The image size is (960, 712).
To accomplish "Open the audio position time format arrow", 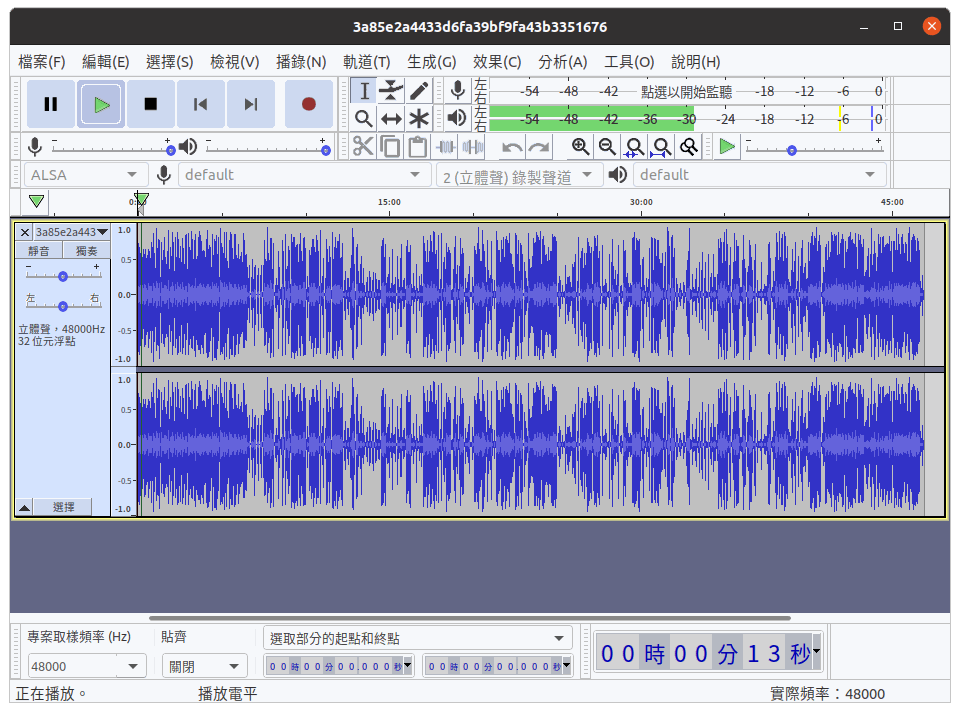I will click(x=816, y=652).
